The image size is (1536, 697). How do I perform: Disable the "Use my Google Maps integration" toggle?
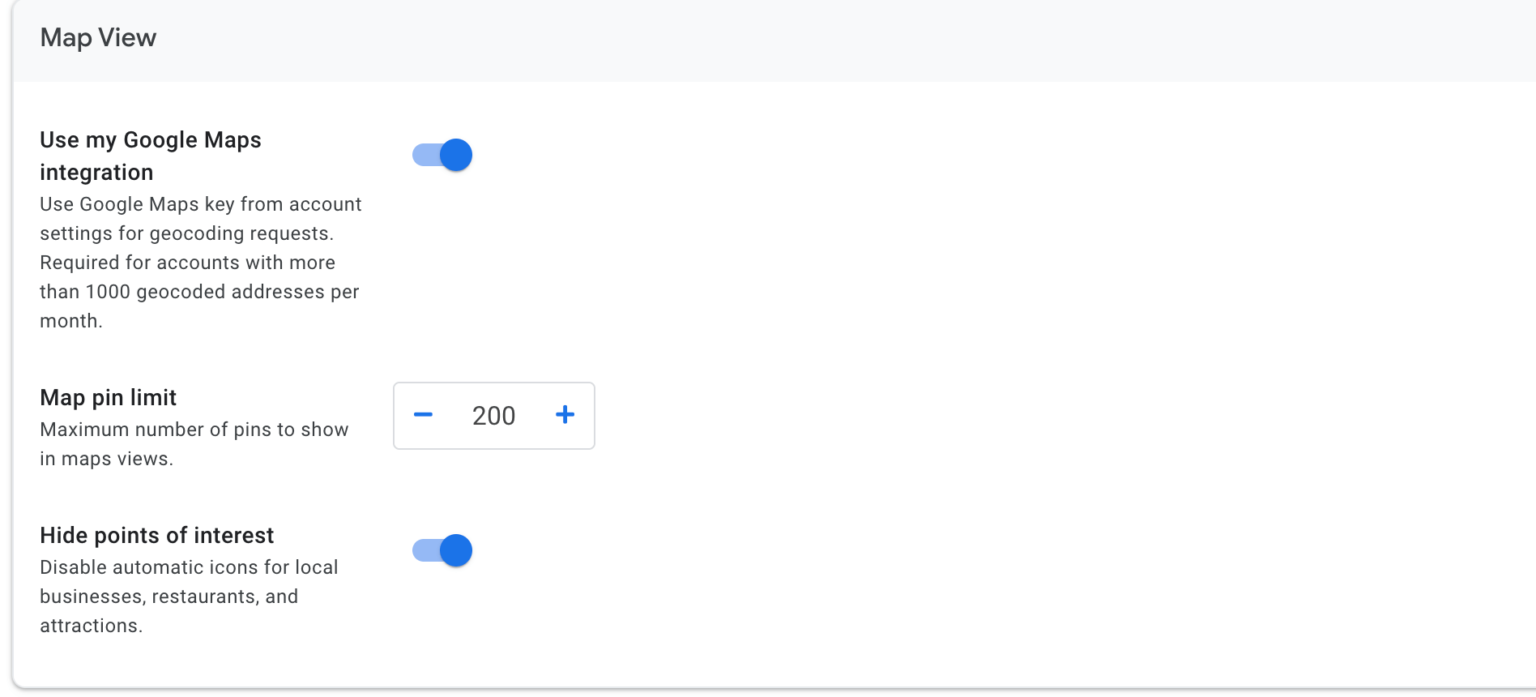click(444, 154)
